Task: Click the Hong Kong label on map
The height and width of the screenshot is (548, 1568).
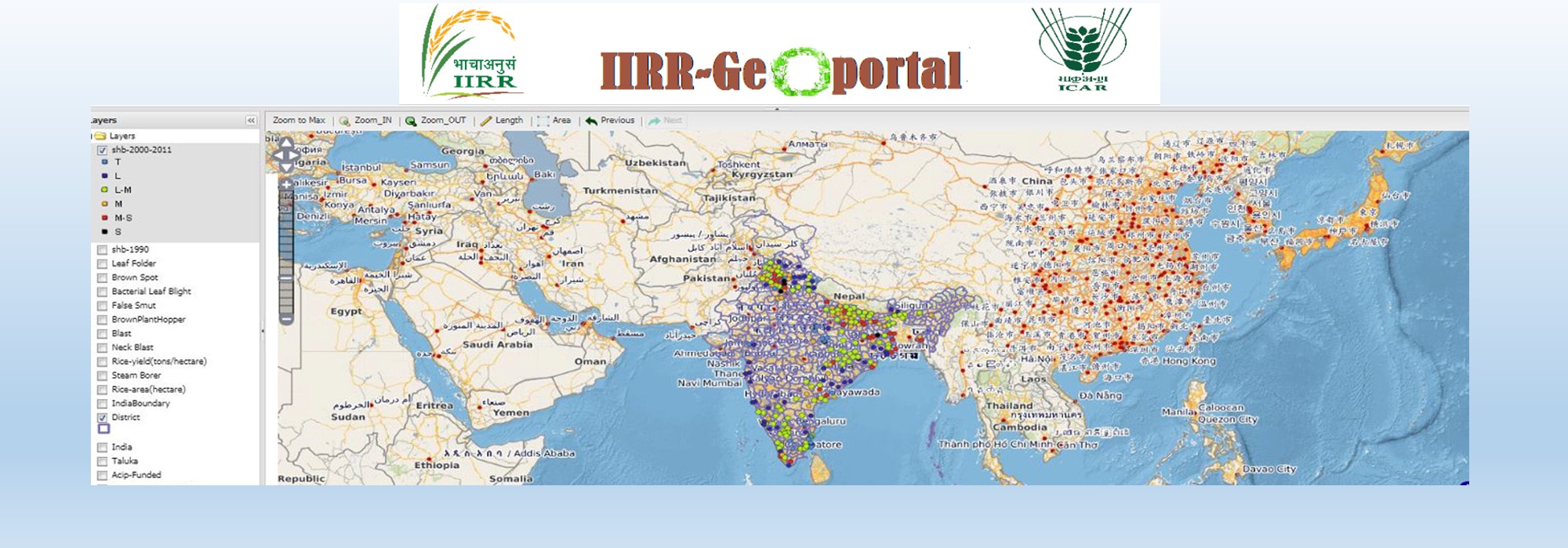Action: pyautogui.click(x=1189, y=361)
